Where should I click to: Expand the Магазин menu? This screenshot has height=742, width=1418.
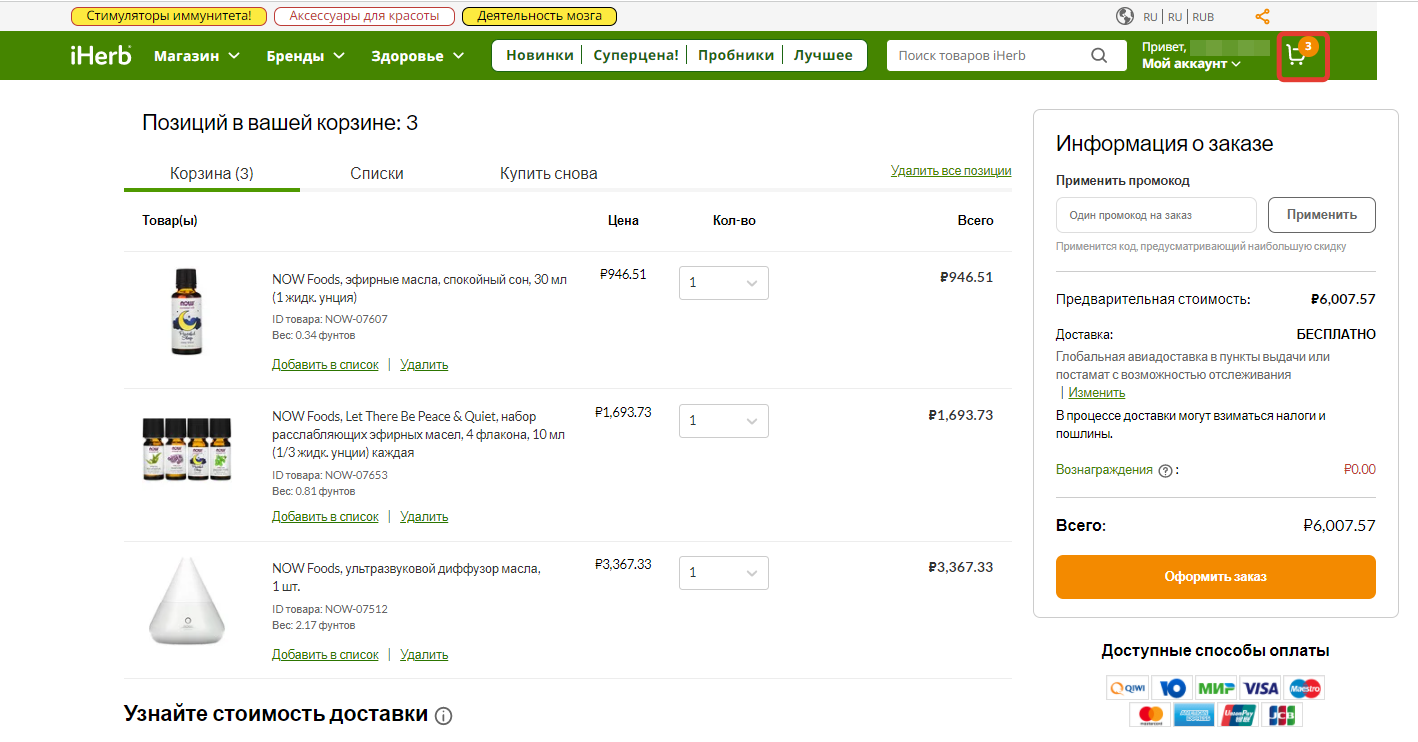click(197, 56)
